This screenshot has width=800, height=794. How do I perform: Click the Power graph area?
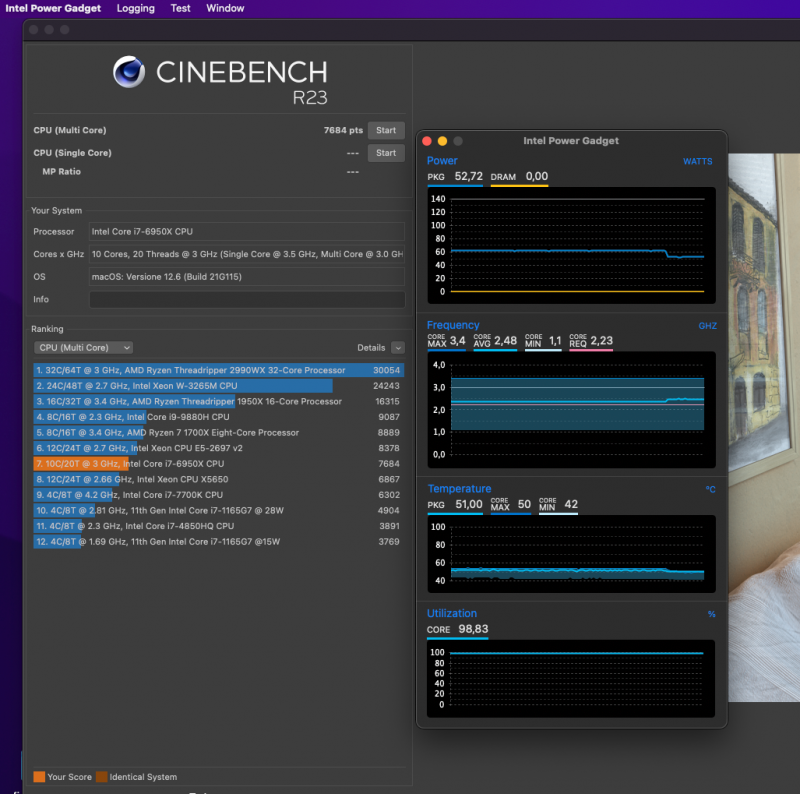click(571, 245)
